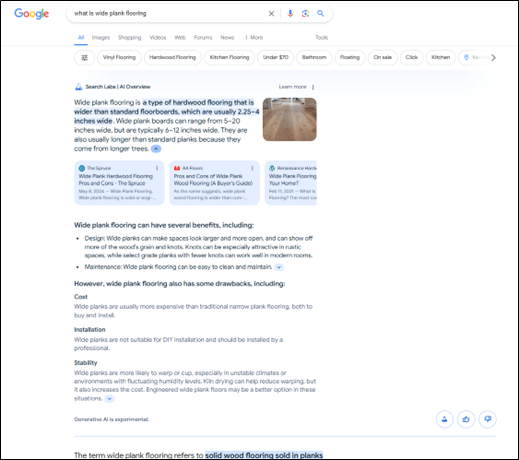Open the More search categories menu
This screenshot has width=519, height=460.
pos(254,38)
